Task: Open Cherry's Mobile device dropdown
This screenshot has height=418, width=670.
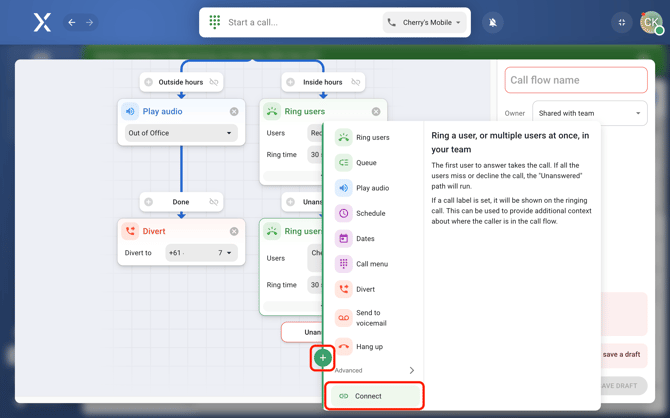Action: click(425, 22)
